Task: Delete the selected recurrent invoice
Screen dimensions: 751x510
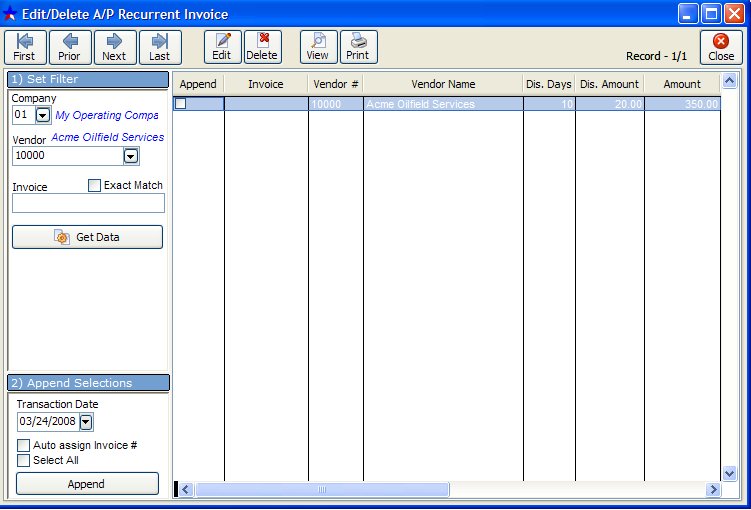Action: tap(262, 47)
